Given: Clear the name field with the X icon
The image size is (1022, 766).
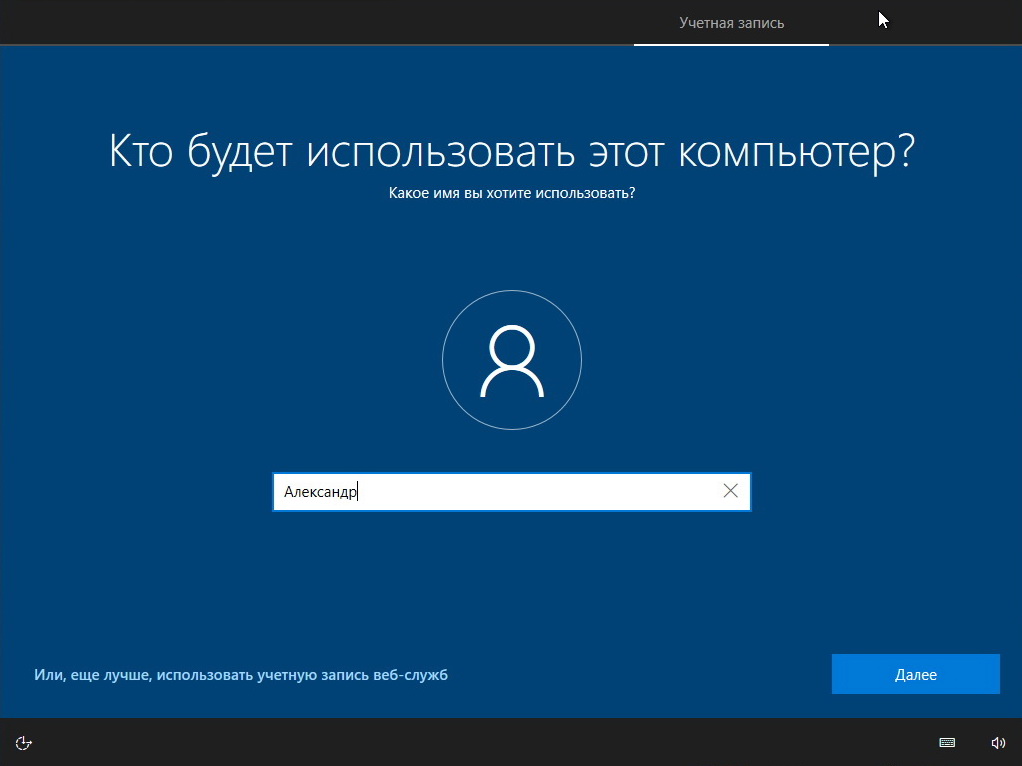Looking at the screenshot, I should pos(730,491).
